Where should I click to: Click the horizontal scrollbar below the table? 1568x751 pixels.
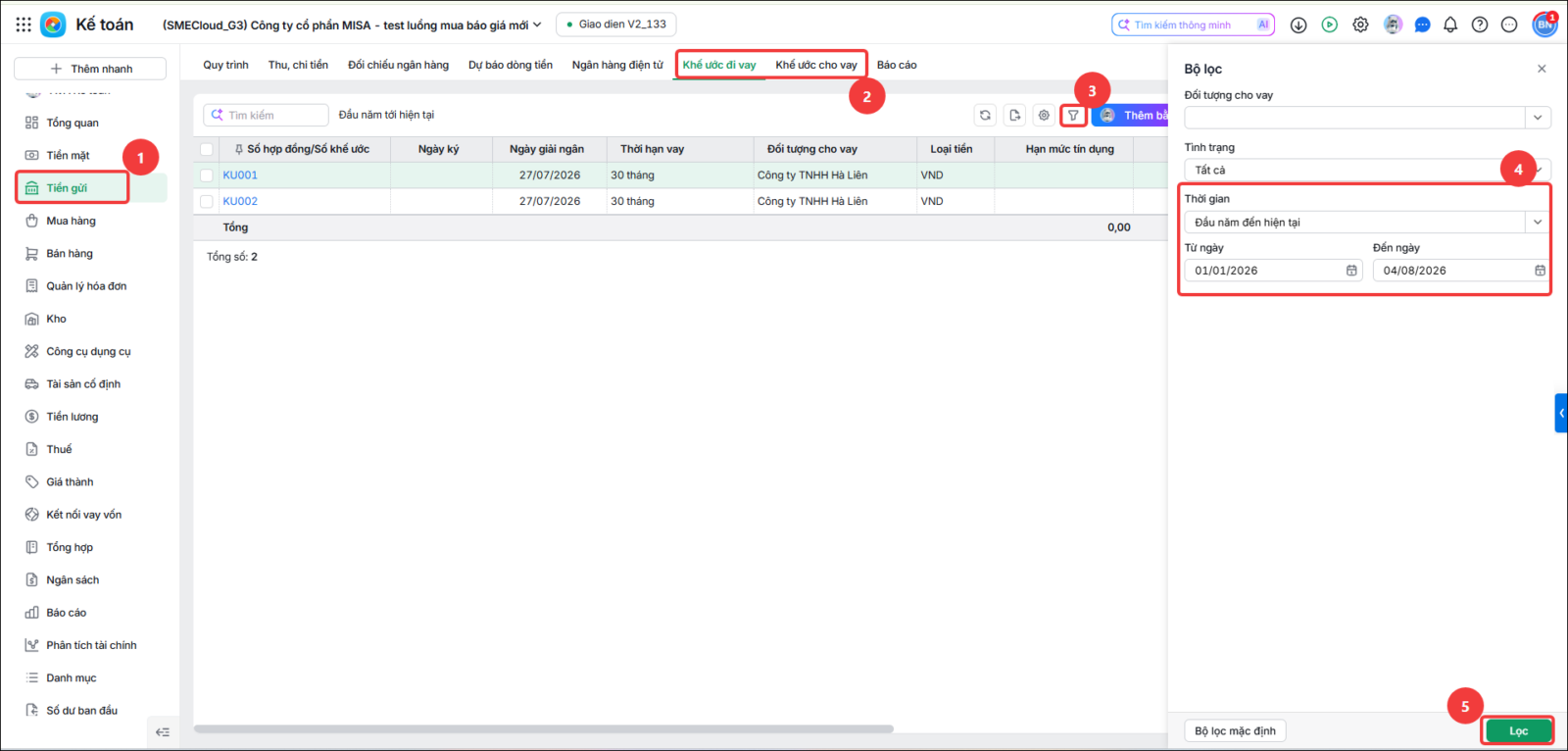544,729
